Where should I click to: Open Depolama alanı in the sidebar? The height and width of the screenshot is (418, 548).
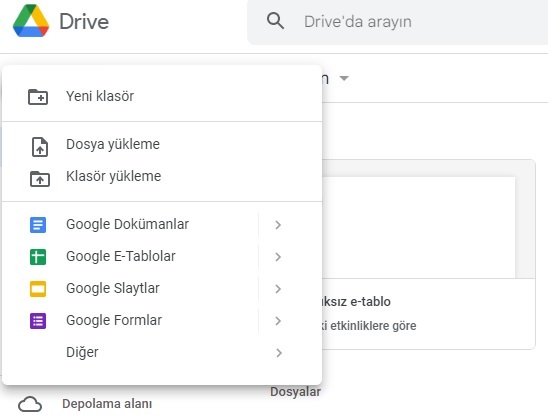pos(107,404)
